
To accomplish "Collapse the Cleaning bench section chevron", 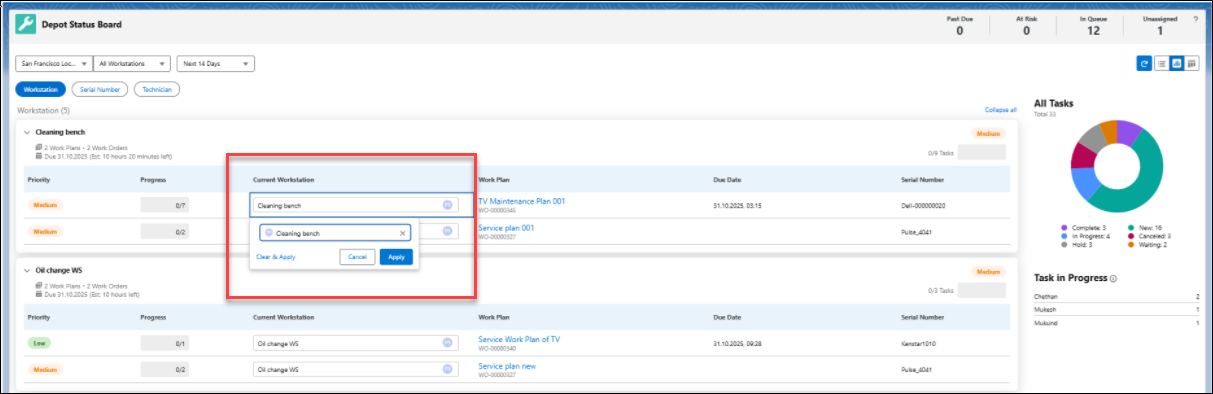I will tap(27, 132).
